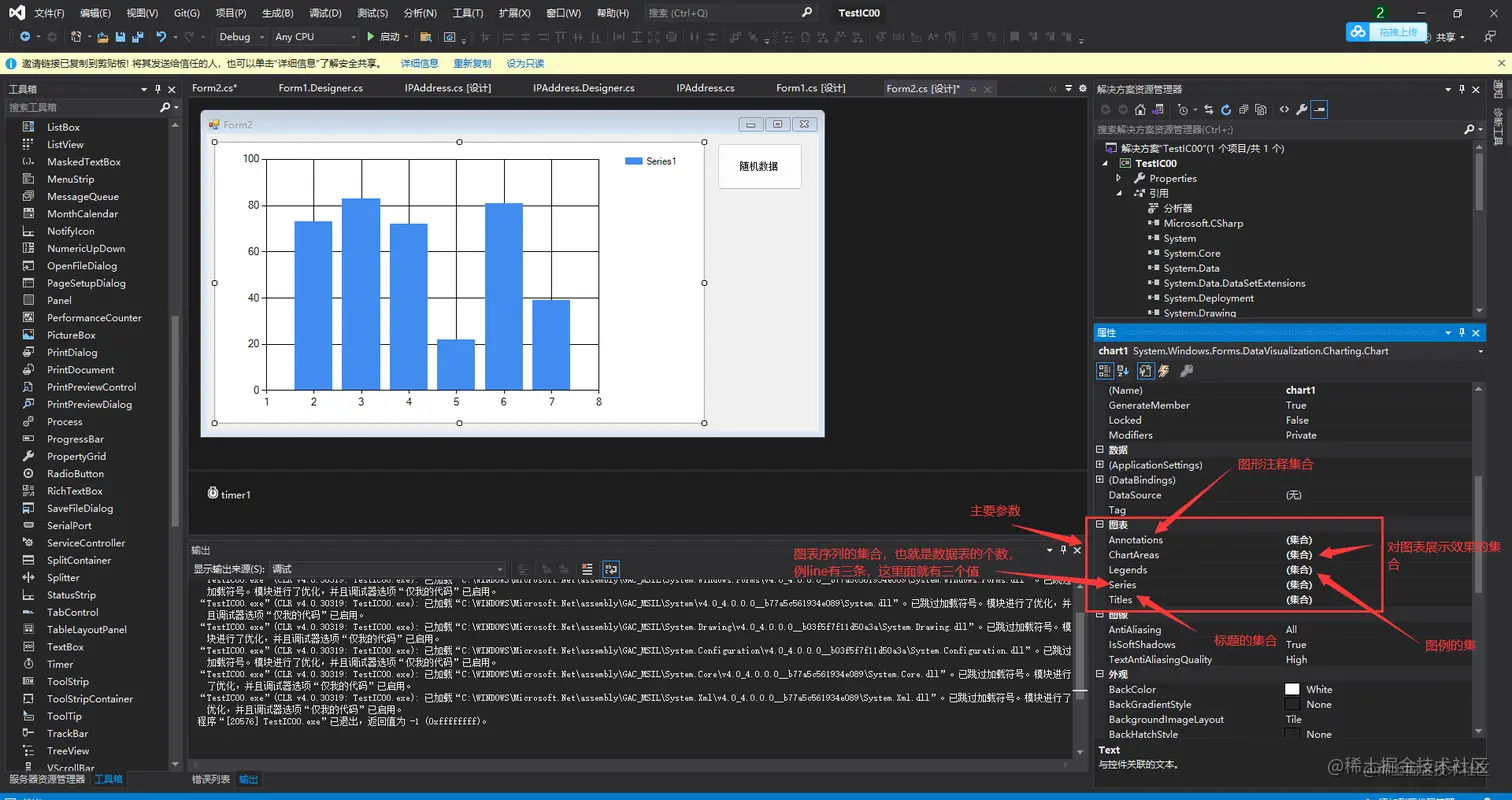
Task: Sync with active document icon
Action: point(1209,110)
